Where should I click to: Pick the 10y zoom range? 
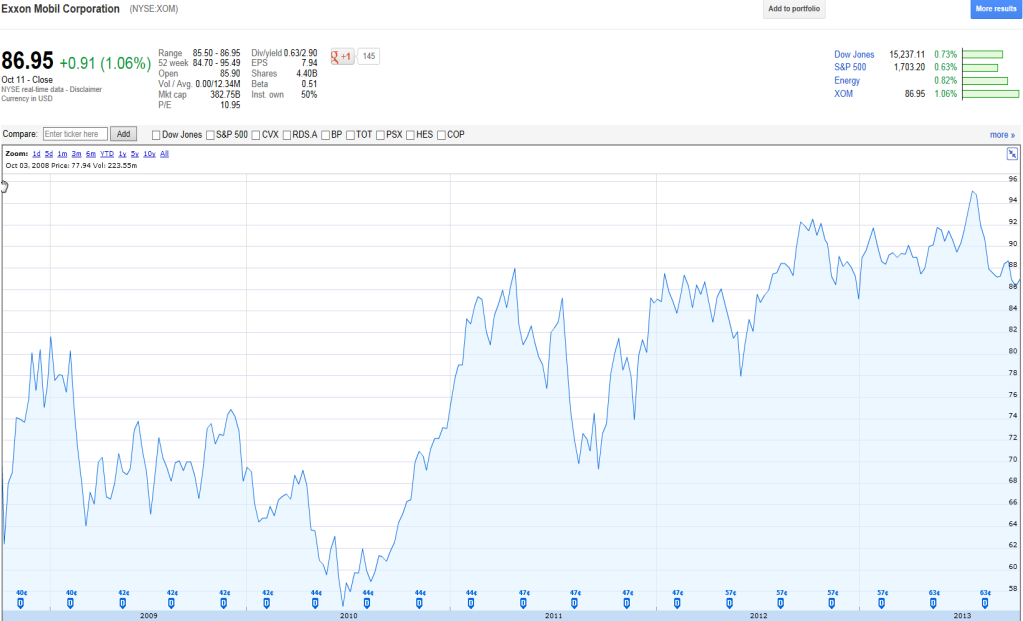pyautogui.click(x=149, y=154)
